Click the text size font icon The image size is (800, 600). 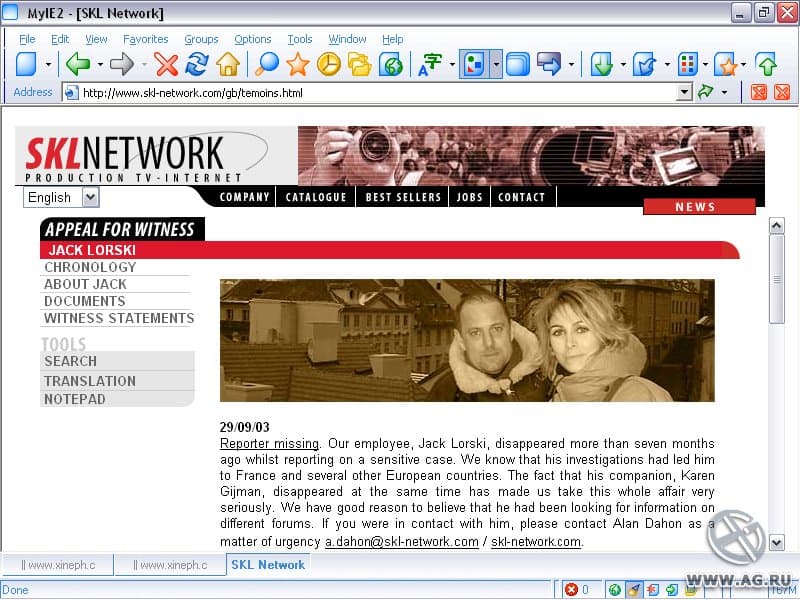click(430, 64)
